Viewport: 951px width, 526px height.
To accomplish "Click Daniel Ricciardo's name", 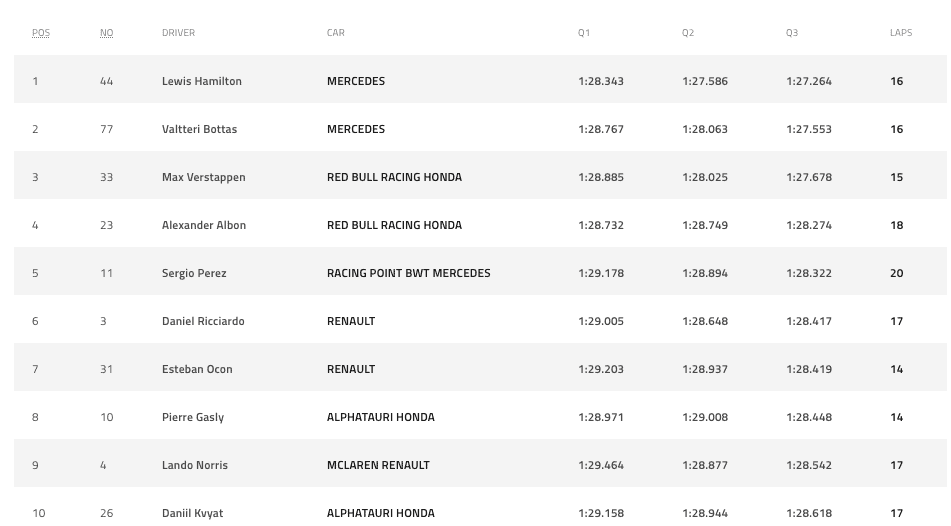I will pos(203,321).
